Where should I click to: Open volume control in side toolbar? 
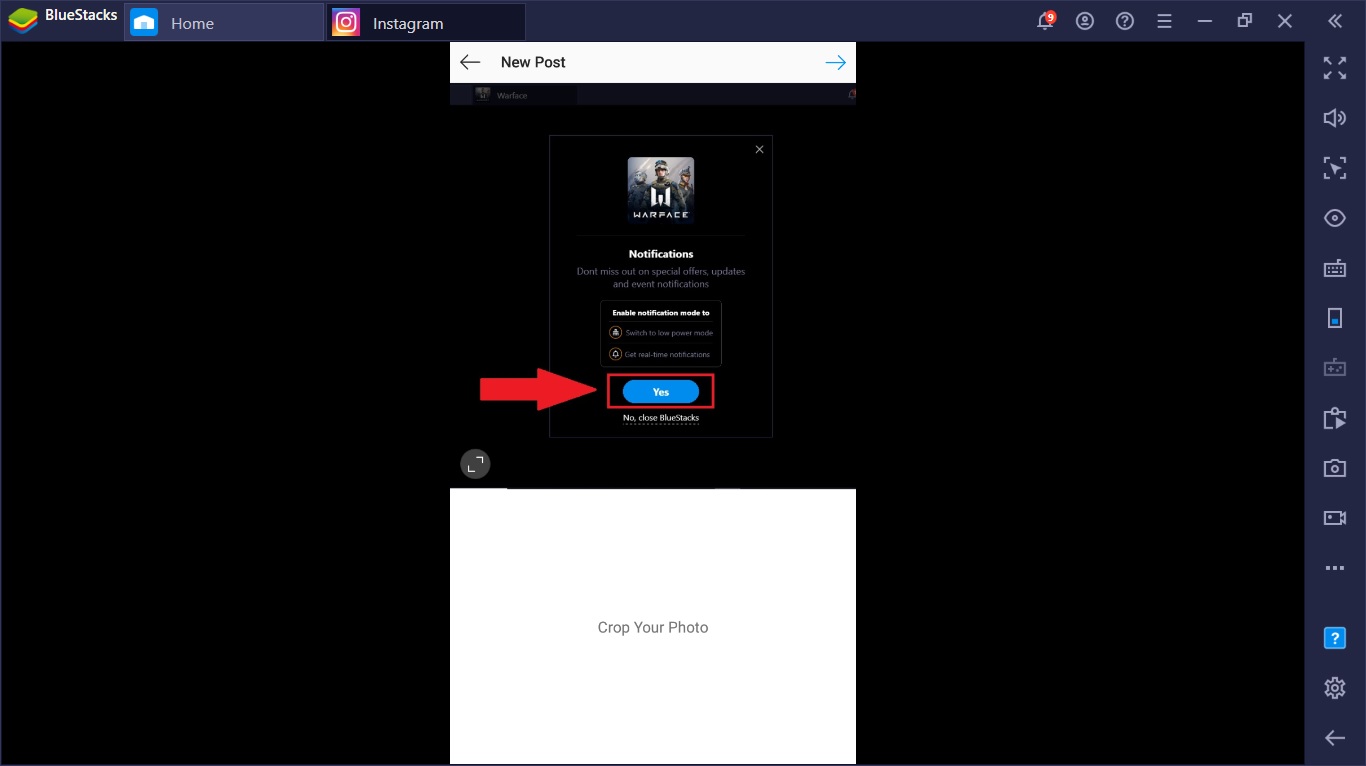1335,118
